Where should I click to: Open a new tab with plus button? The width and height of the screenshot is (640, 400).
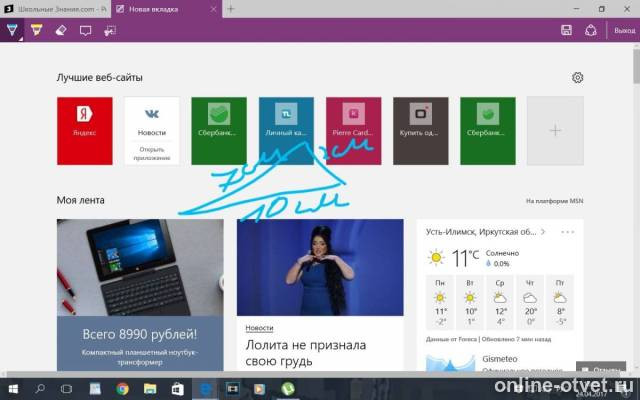pos(231,9)
